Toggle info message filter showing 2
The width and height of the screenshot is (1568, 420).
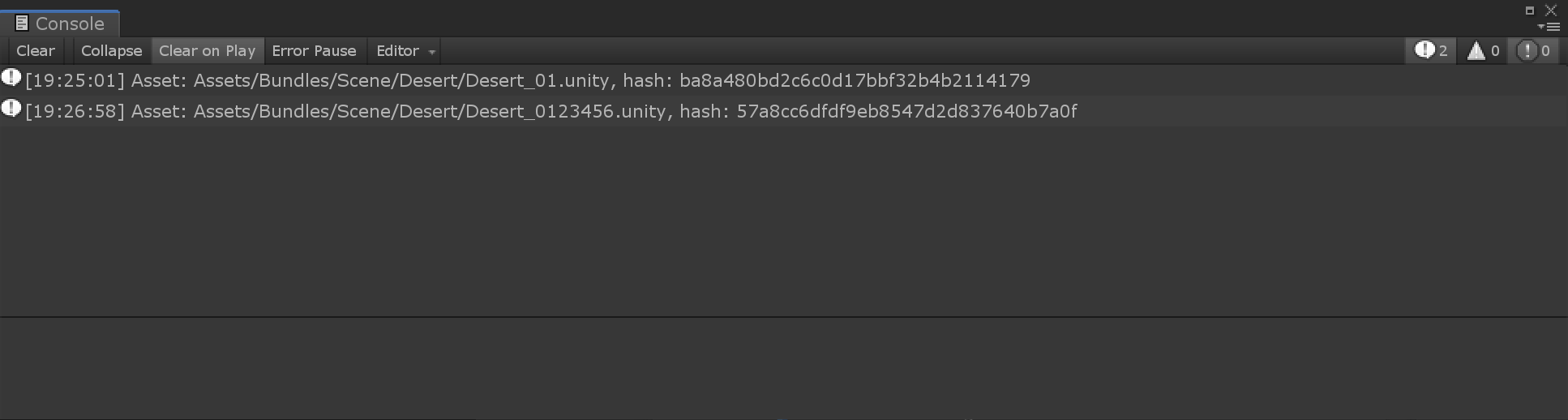tap(1431, 50)
